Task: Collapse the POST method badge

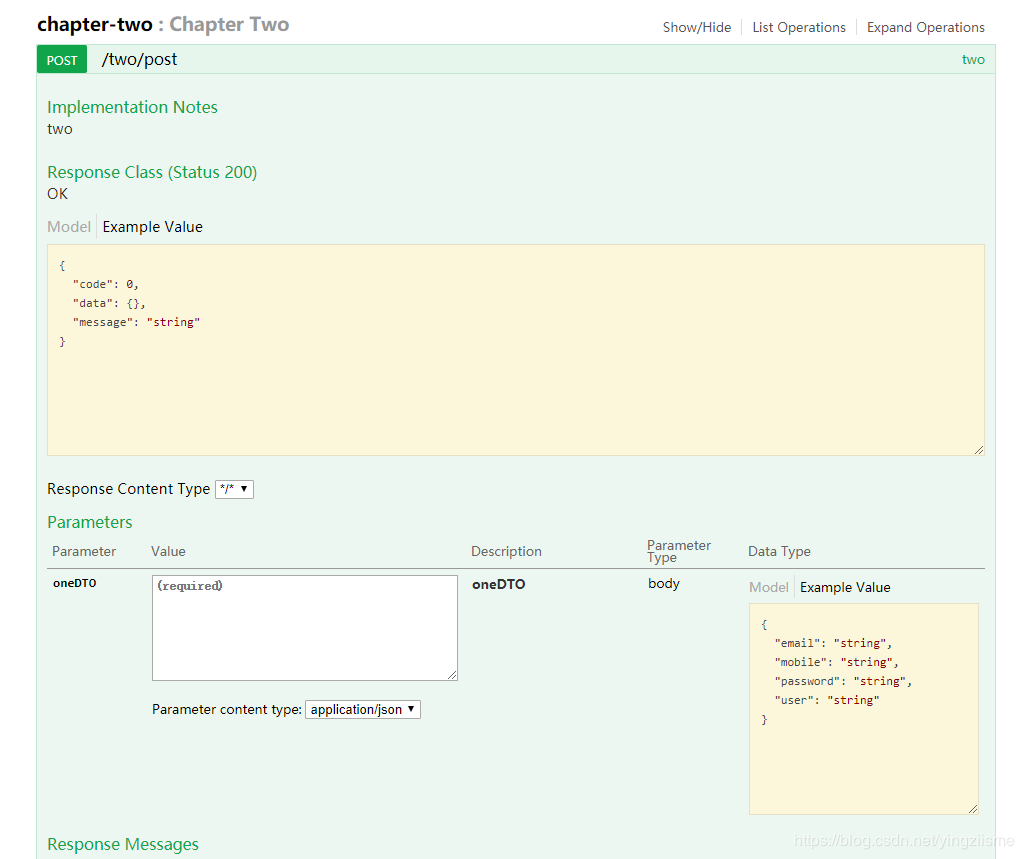Action: (x=62, y=60)
